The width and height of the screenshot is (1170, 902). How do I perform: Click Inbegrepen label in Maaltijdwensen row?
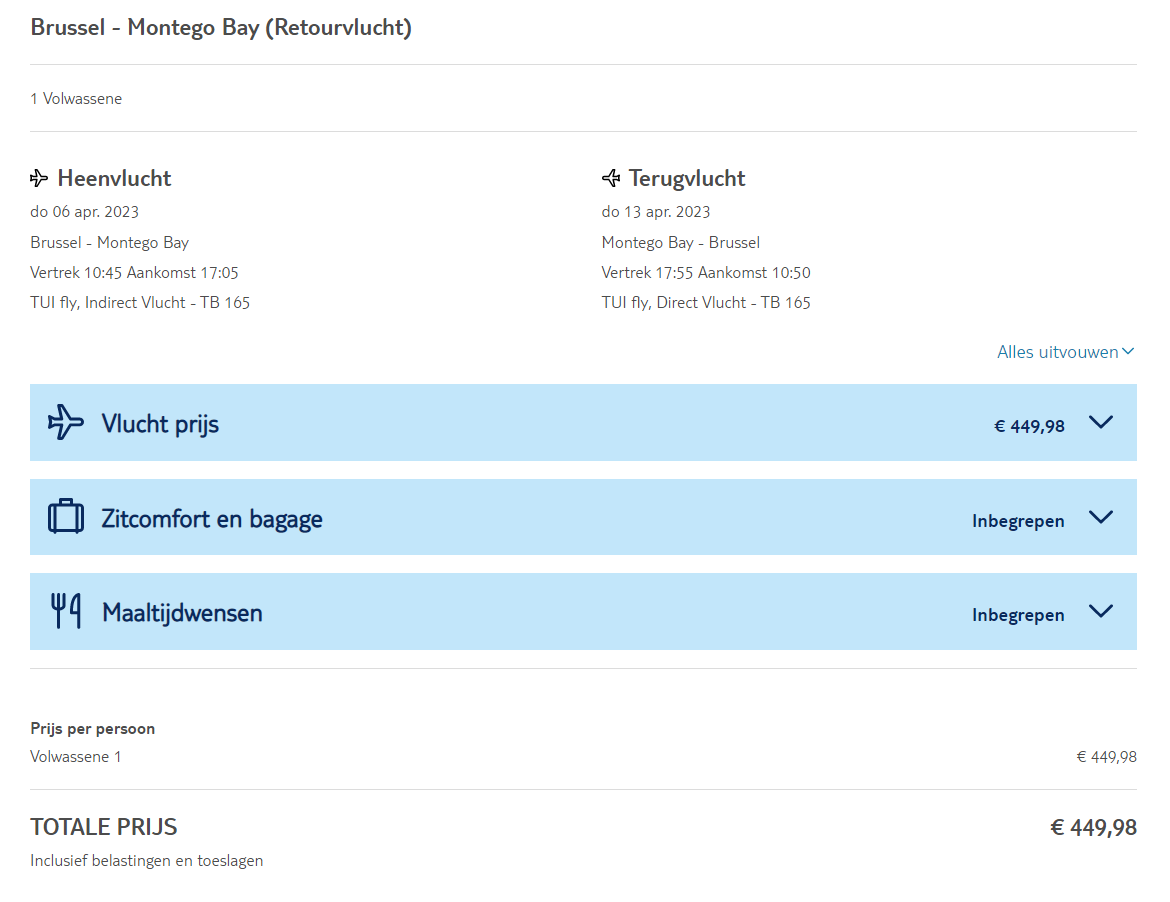tap(1018, 615)
